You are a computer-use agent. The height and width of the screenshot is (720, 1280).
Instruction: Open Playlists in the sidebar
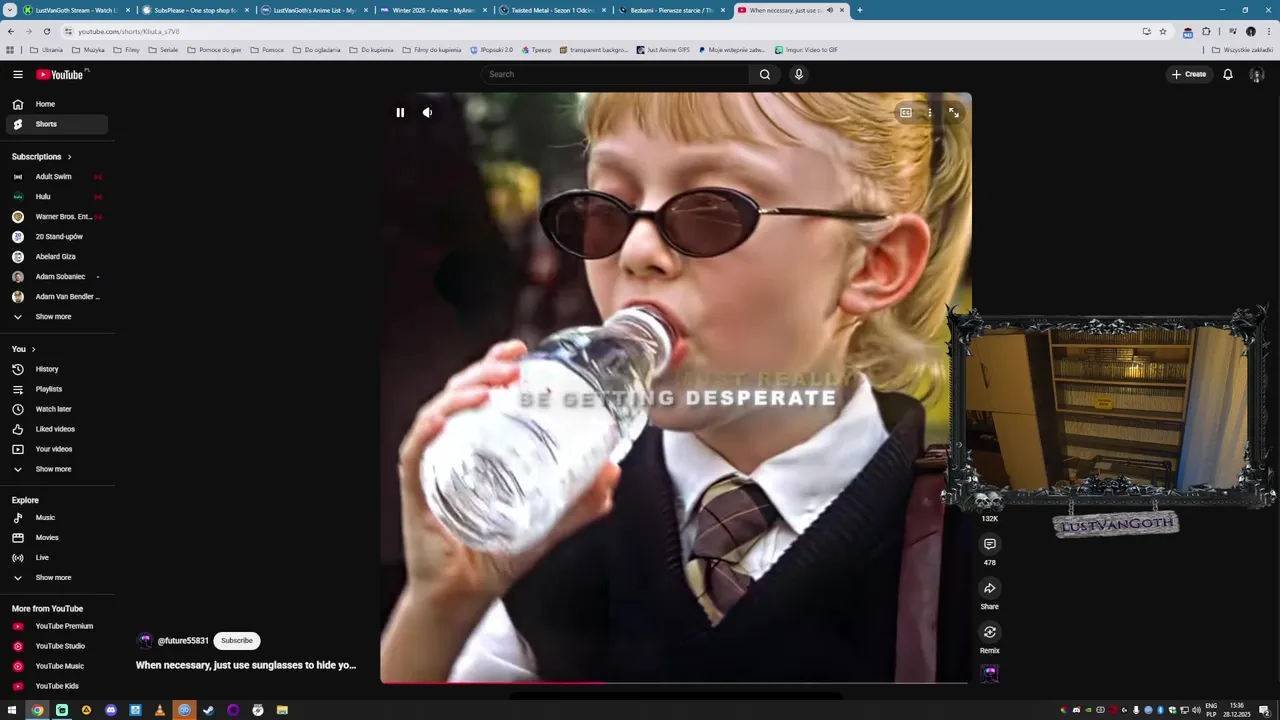click(57, 389)
